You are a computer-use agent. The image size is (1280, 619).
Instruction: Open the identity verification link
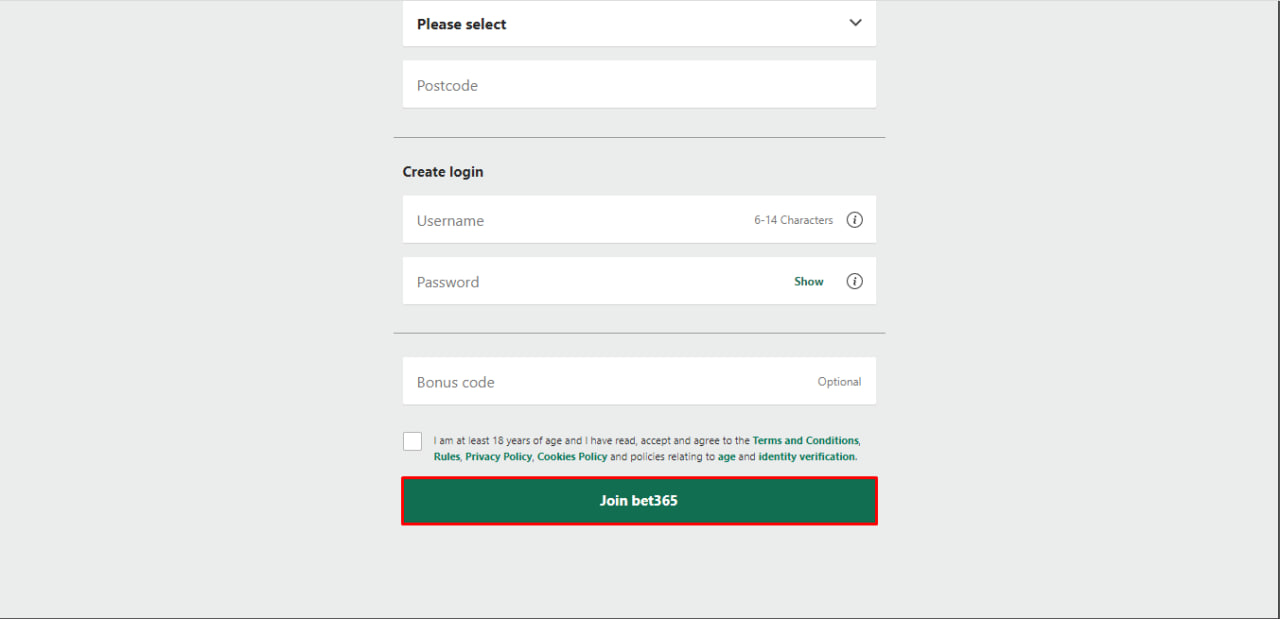coord(807,457)
